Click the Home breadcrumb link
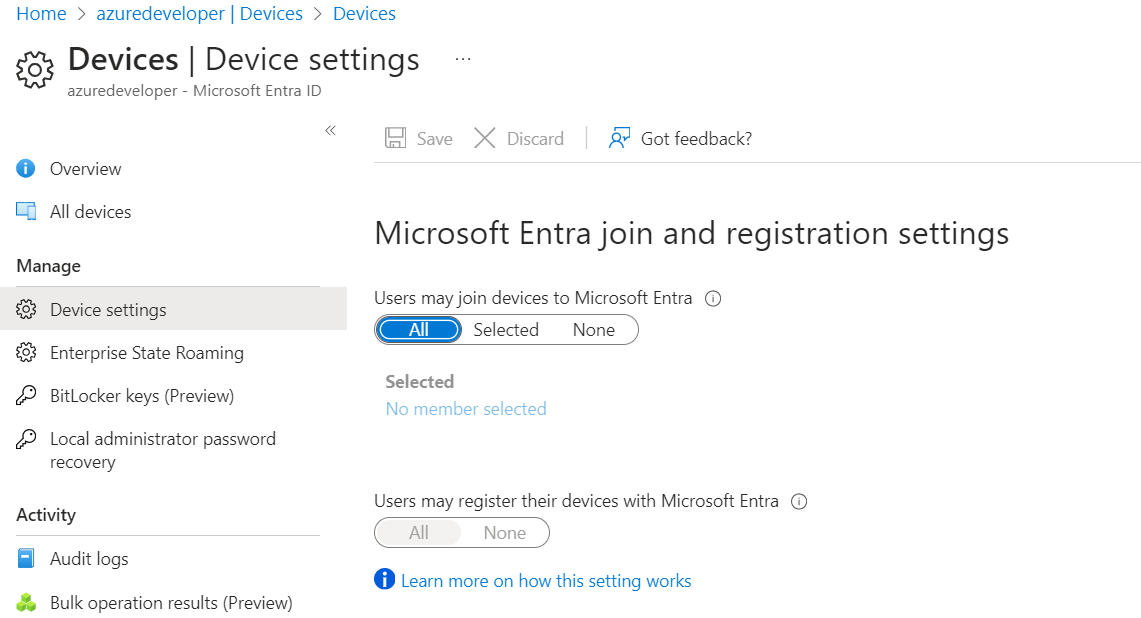Screen dimensions: 1141x618 (x=41, y=14)
